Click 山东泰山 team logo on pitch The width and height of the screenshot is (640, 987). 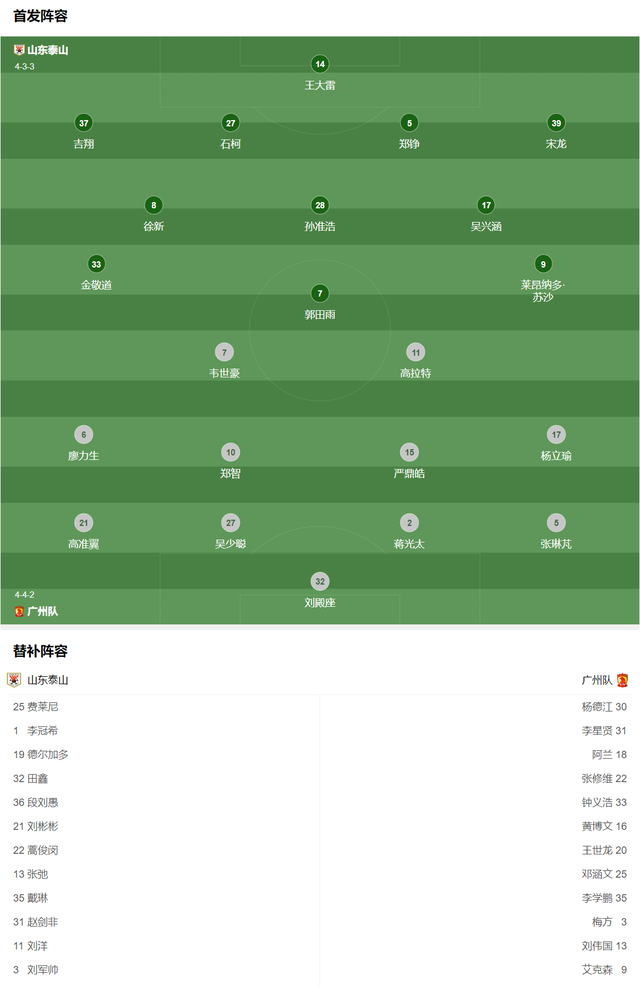click(19, 50)
